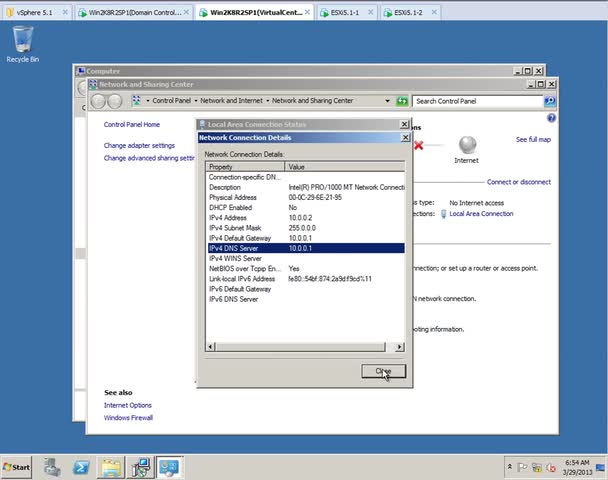Click the Value column header
The width and height of the screenshot is (608, 480).
coord(345,167)
